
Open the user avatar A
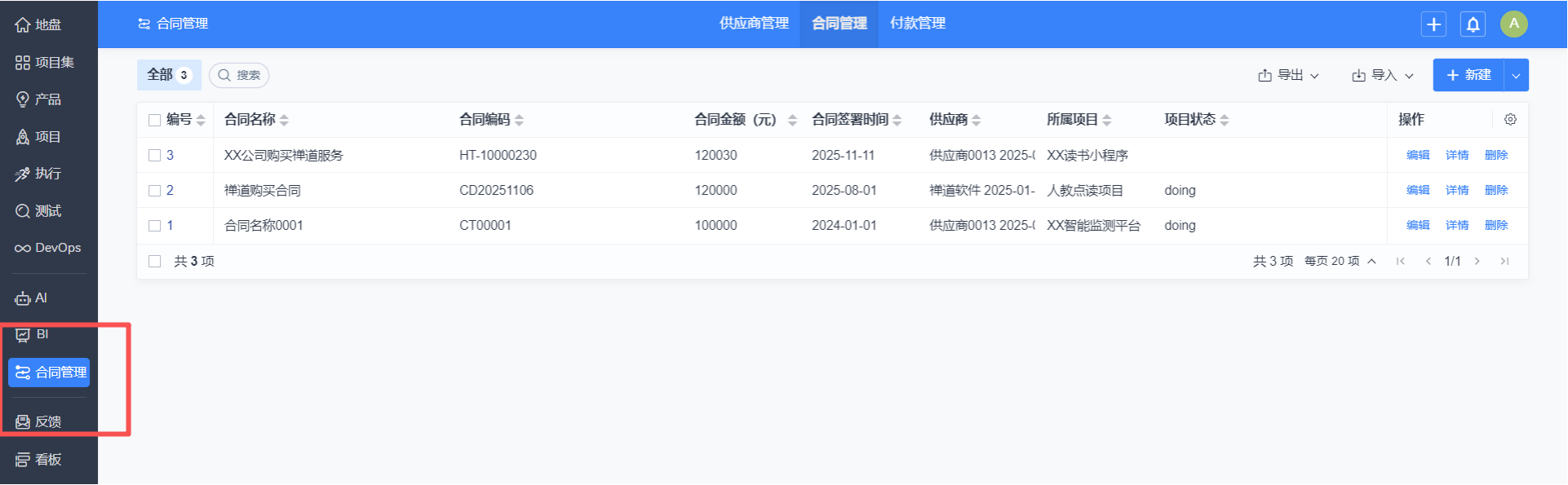pos(1513,24)
